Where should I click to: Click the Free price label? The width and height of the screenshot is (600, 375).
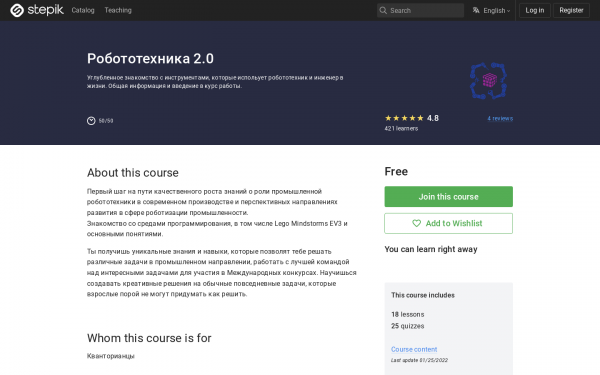396,171
